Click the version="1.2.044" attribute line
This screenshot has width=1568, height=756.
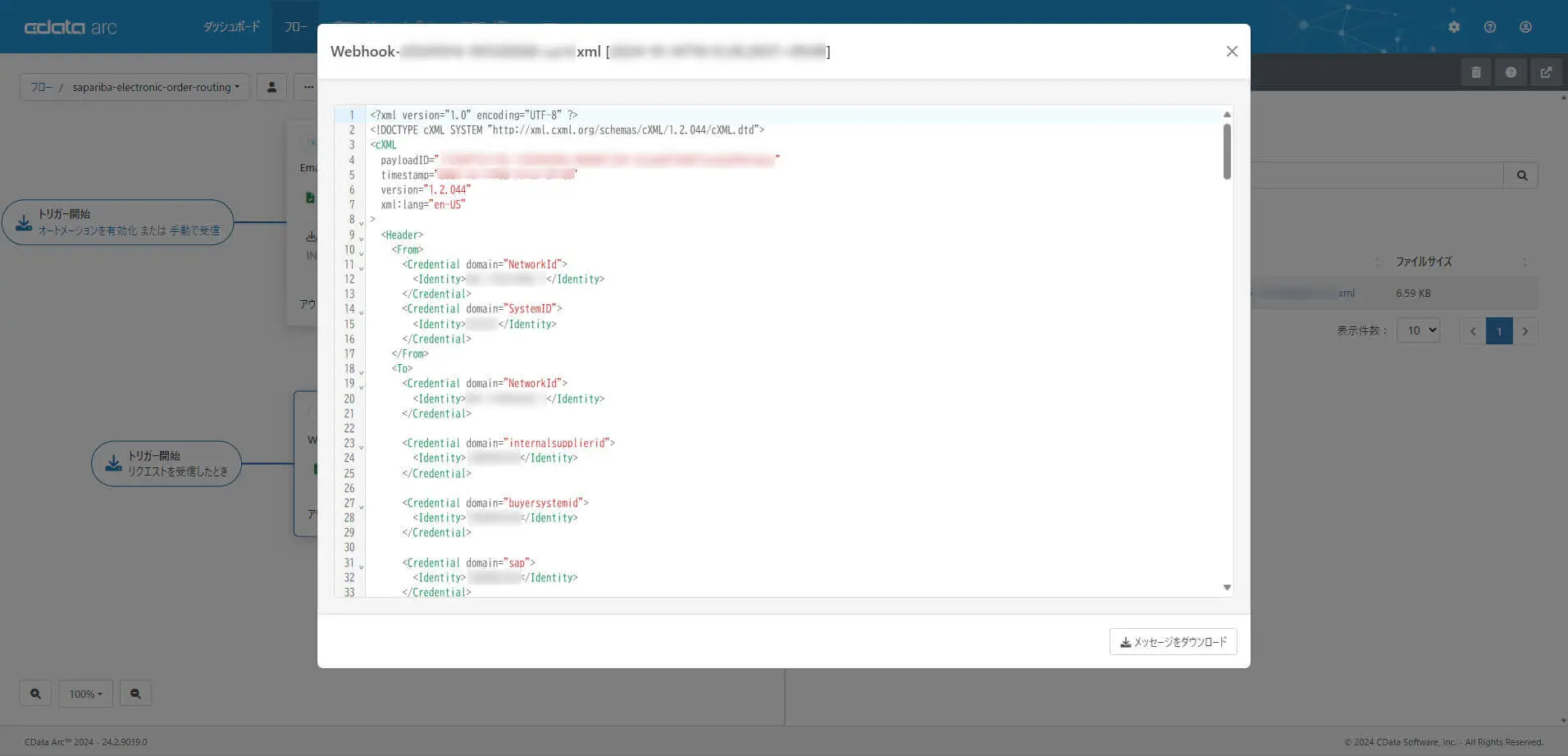click(426, 189)
